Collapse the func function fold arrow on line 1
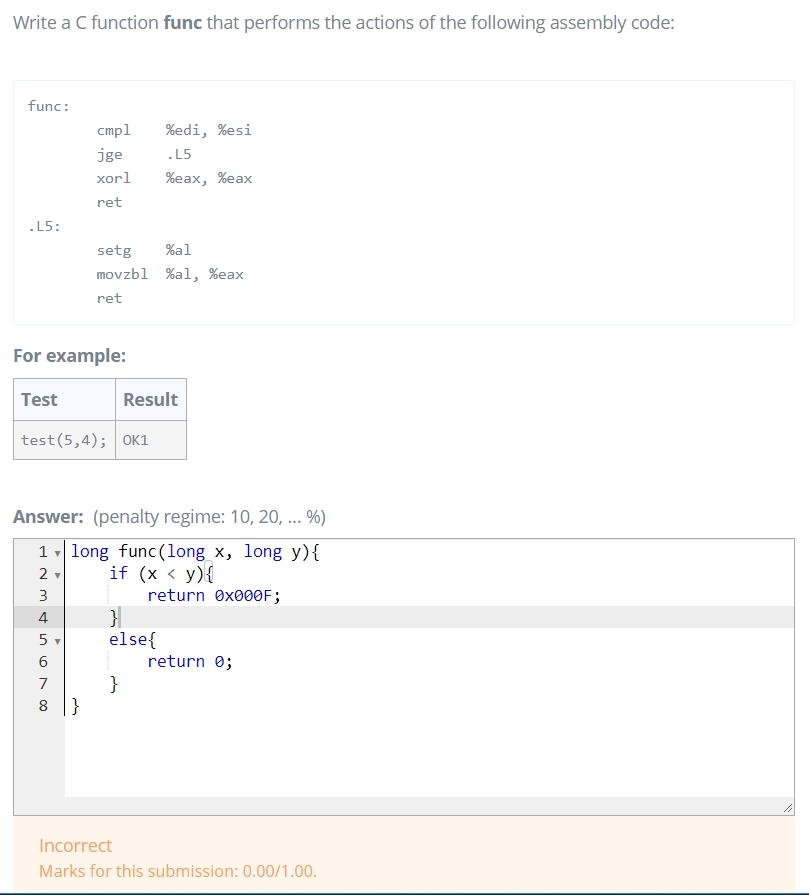The image size is (809, 895). click(57, 551)
